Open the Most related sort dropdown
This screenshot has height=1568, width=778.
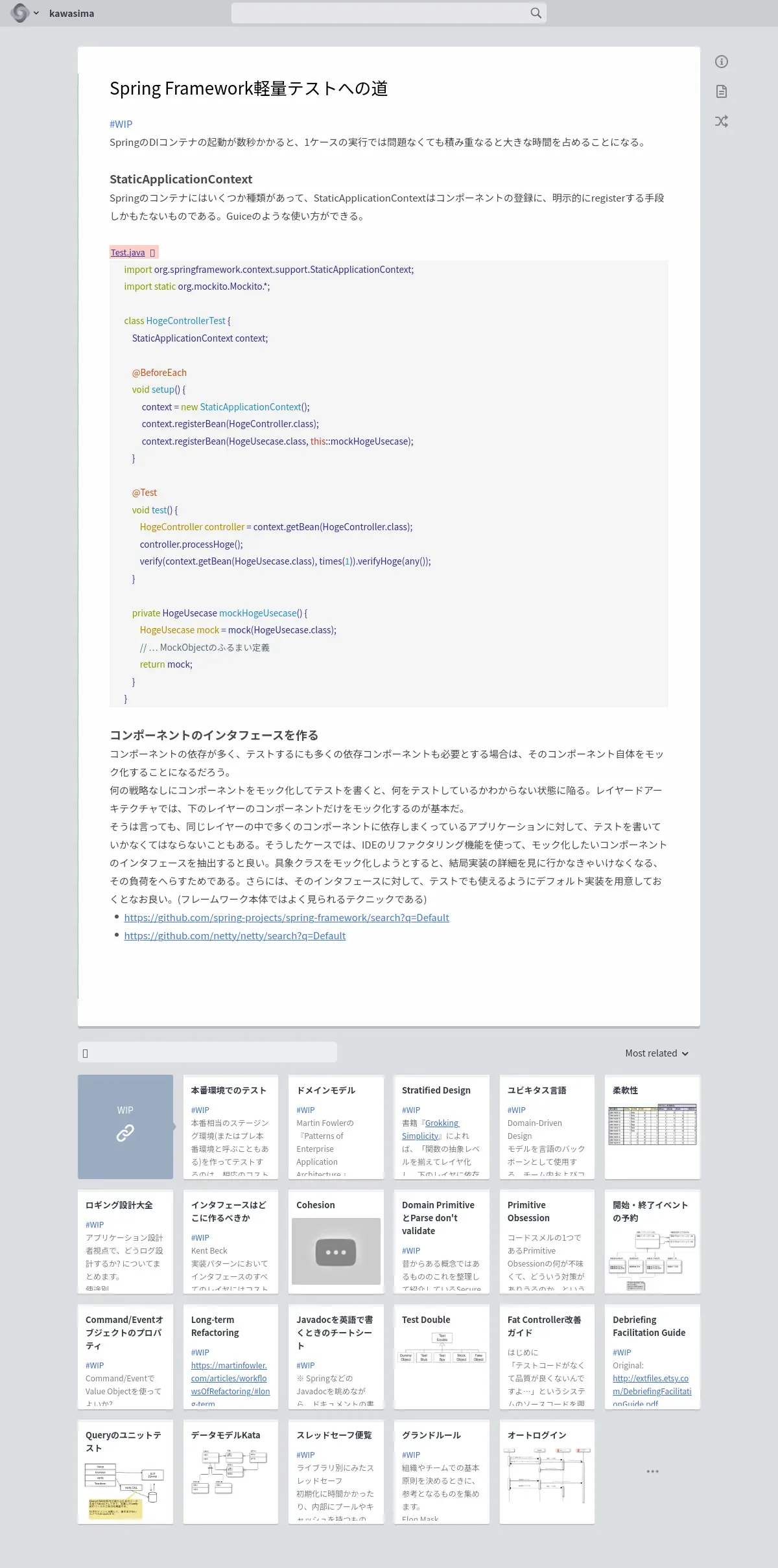pos(656,1053)
